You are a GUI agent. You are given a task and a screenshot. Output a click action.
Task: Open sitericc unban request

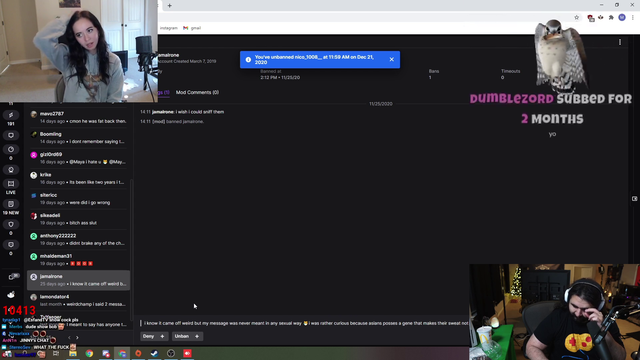(78, 199)
